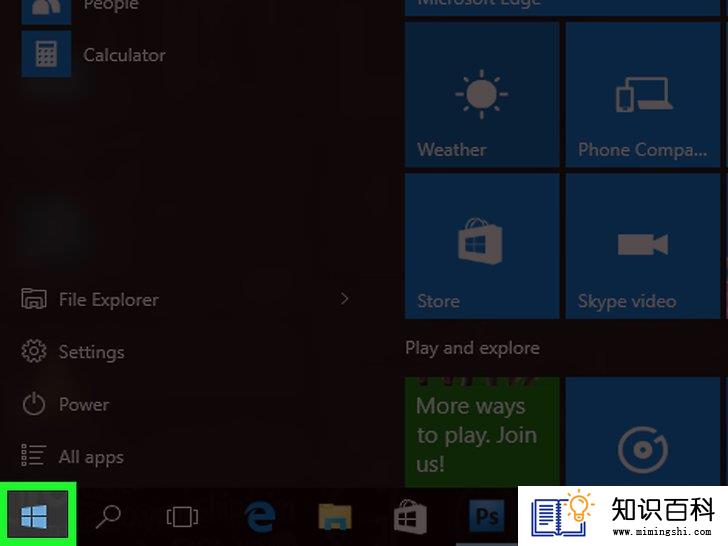Click the 'Play and explore' group heading
The height and width of the screenshot is (546, 728).
(472, 348)
